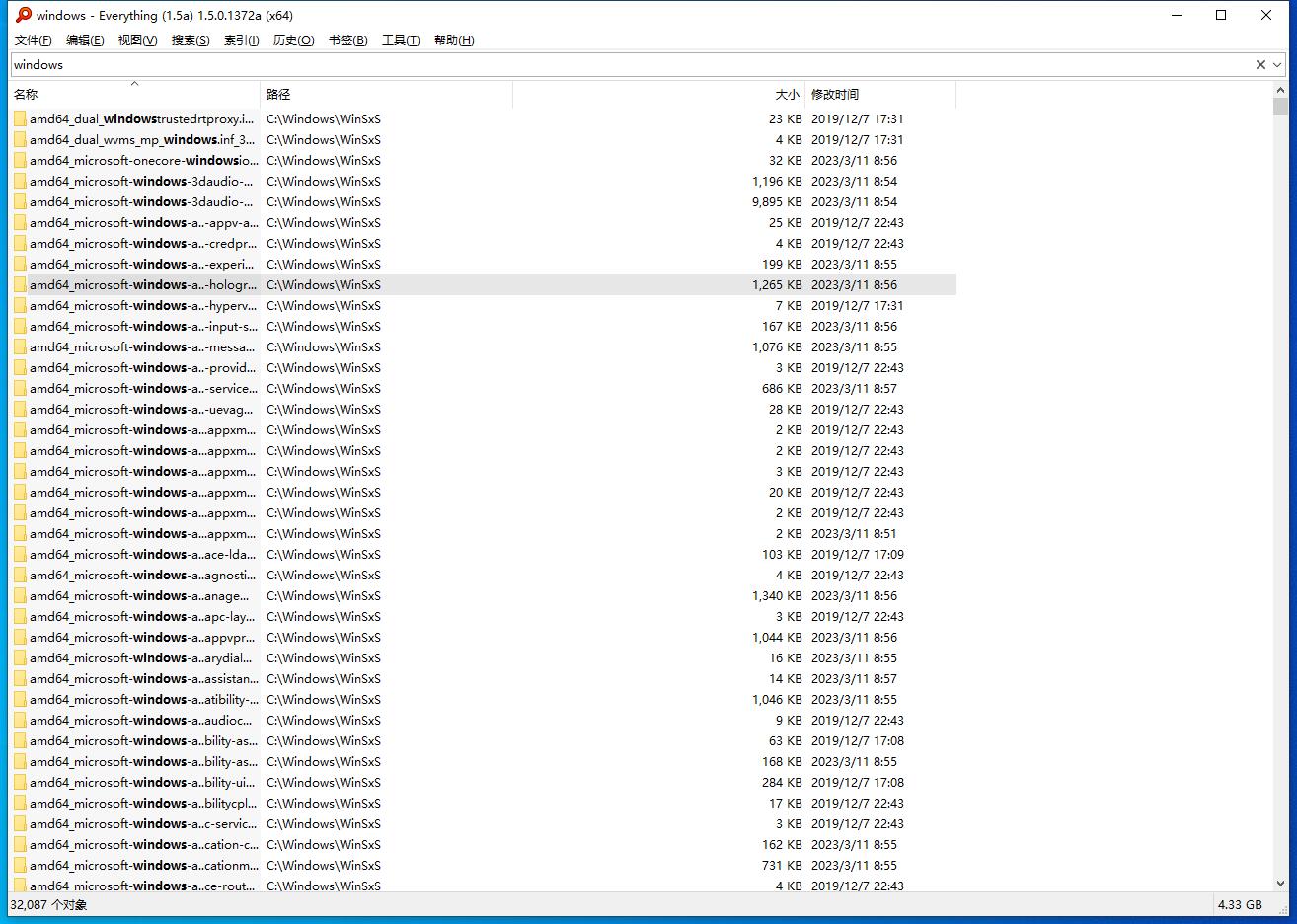This screenshot has width=1297, height=924.
Task: Open the 历史(O) menu
Action: (x=293, y=40)
